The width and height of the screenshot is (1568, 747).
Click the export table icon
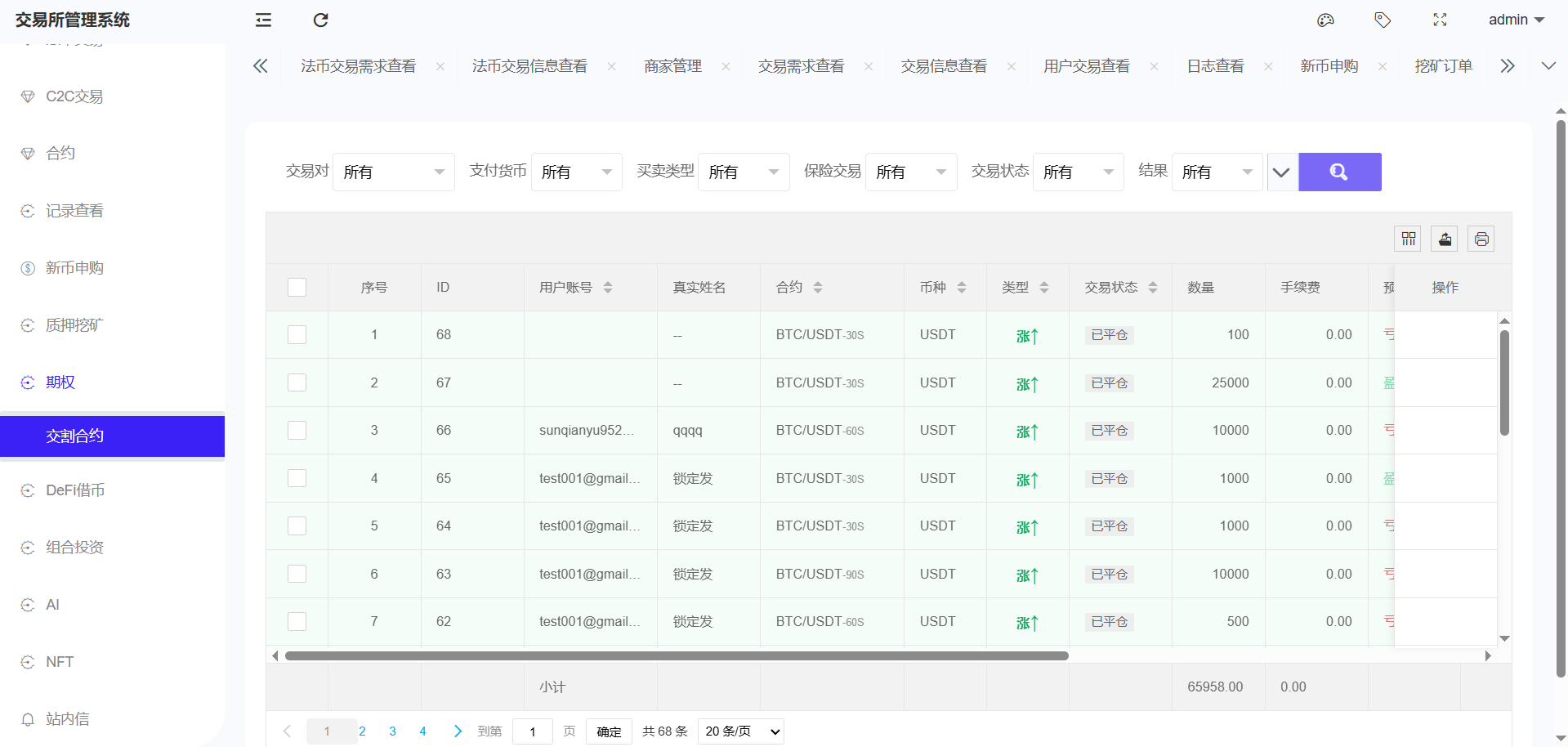click(1445, 239)
